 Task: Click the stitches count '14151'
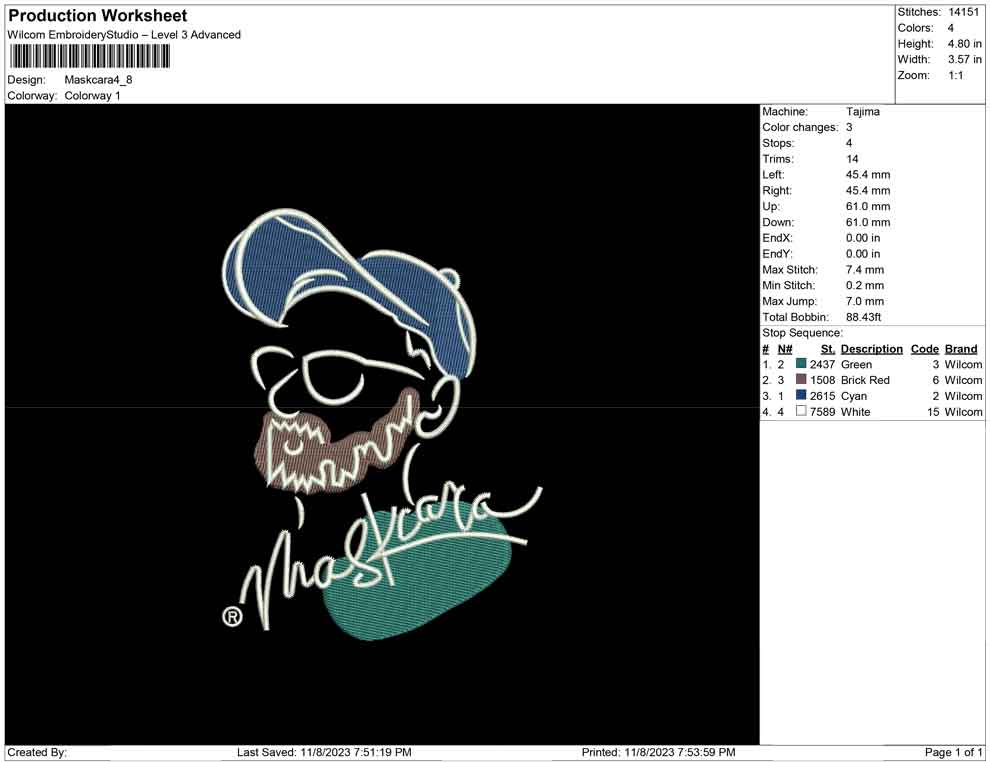tap(963, 12)
